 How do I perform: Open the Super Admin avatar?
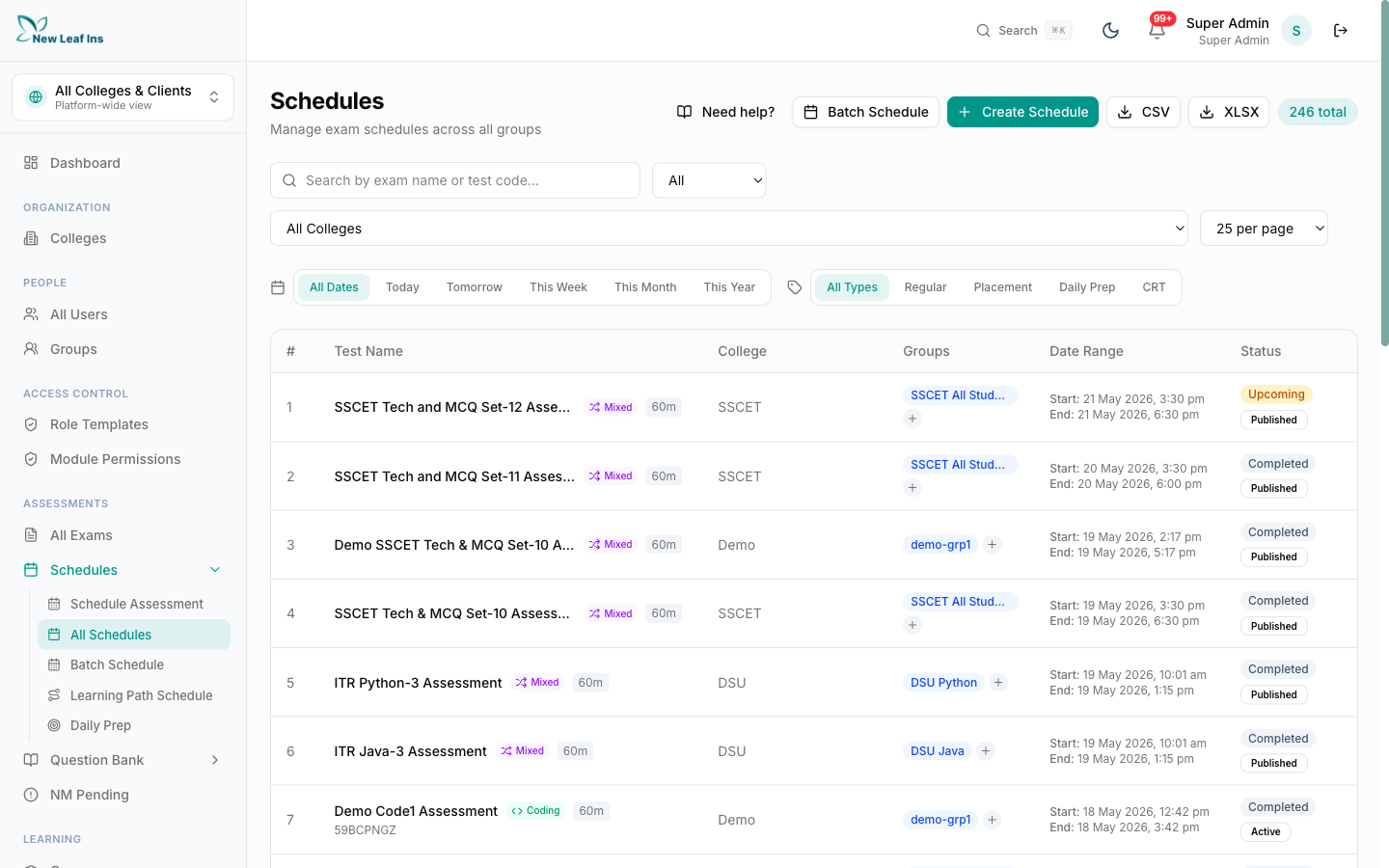(1296, 31)
